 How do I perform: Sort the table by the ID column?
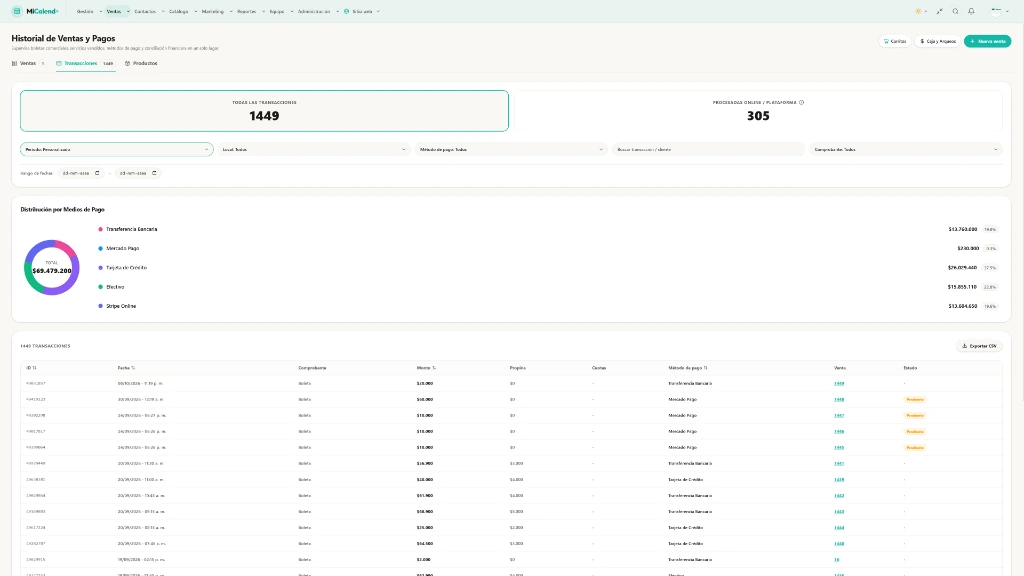point(31,368)
